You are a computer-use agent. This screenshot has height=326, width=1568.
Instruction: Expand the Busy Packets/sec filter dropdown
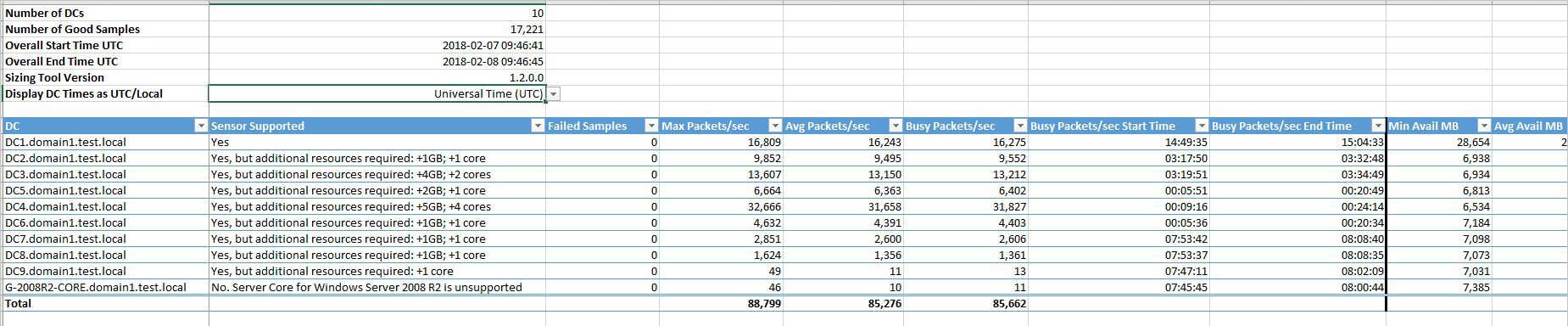[1021, 126]
